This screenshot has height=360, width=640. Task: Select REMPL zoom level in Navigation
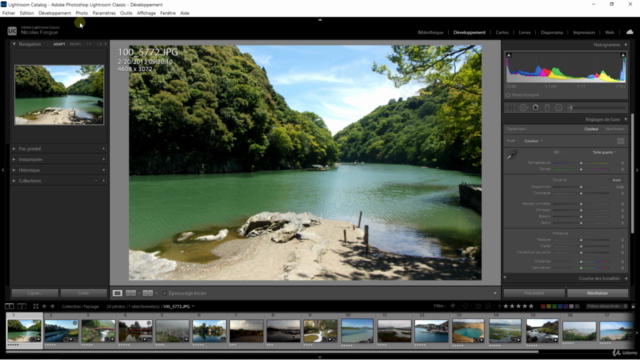[x=76, y=44]
